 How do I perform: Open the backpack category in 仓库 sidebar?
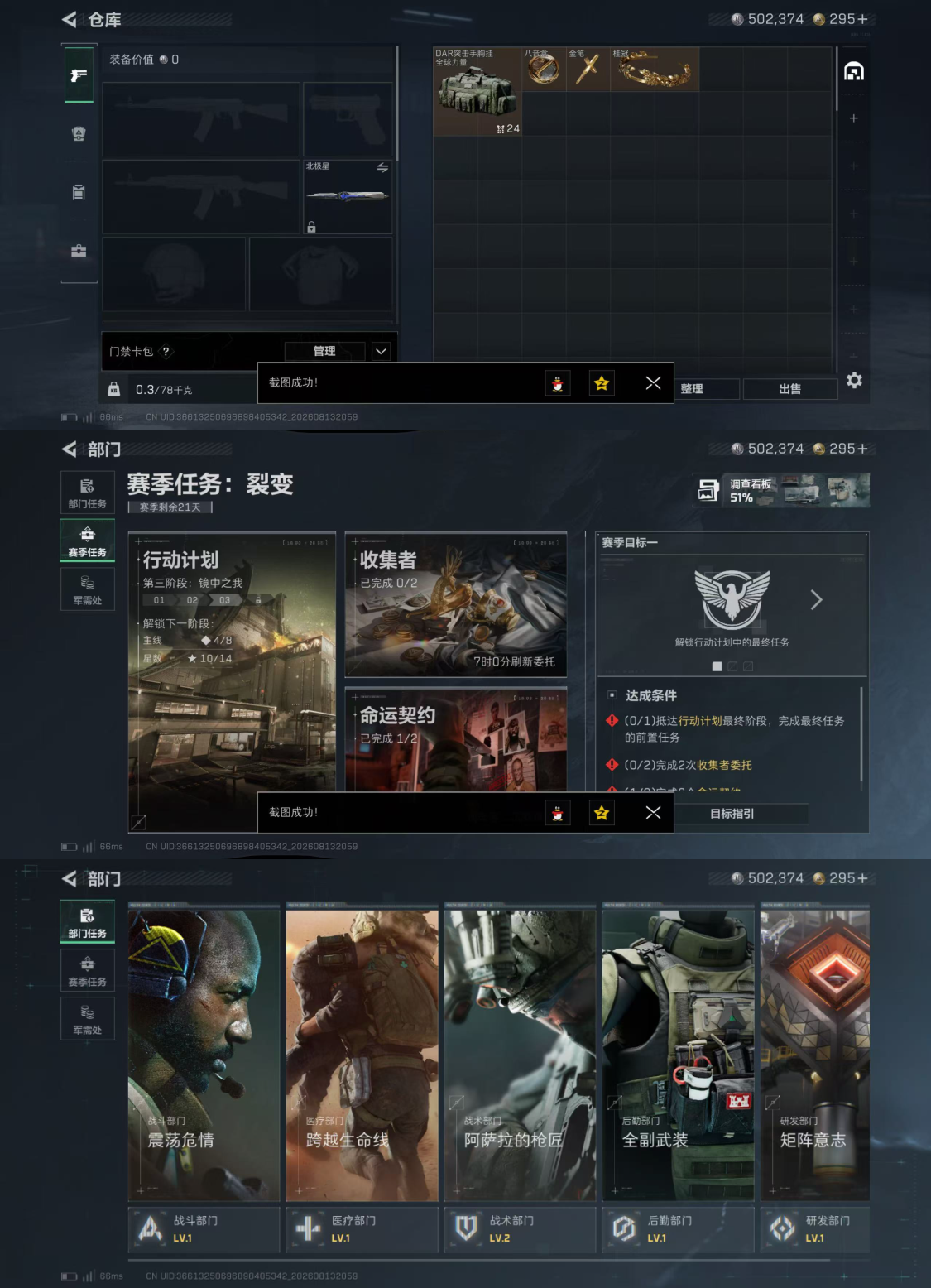point(79,193)
